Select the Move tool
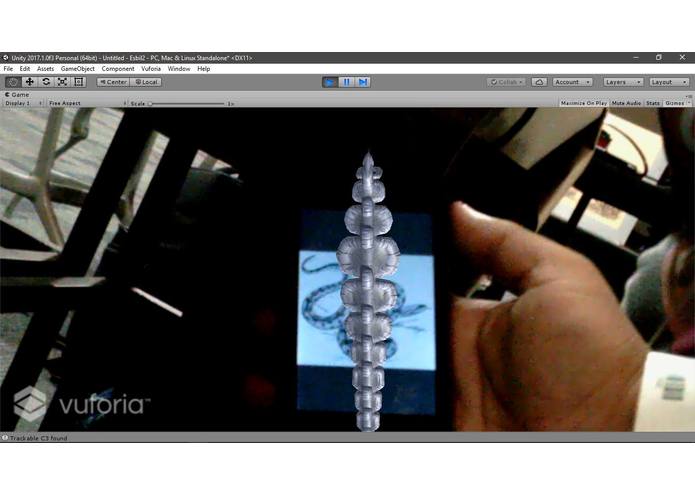Image resolution: width=695 pixels, height=494 pixels. pos(29,82)
